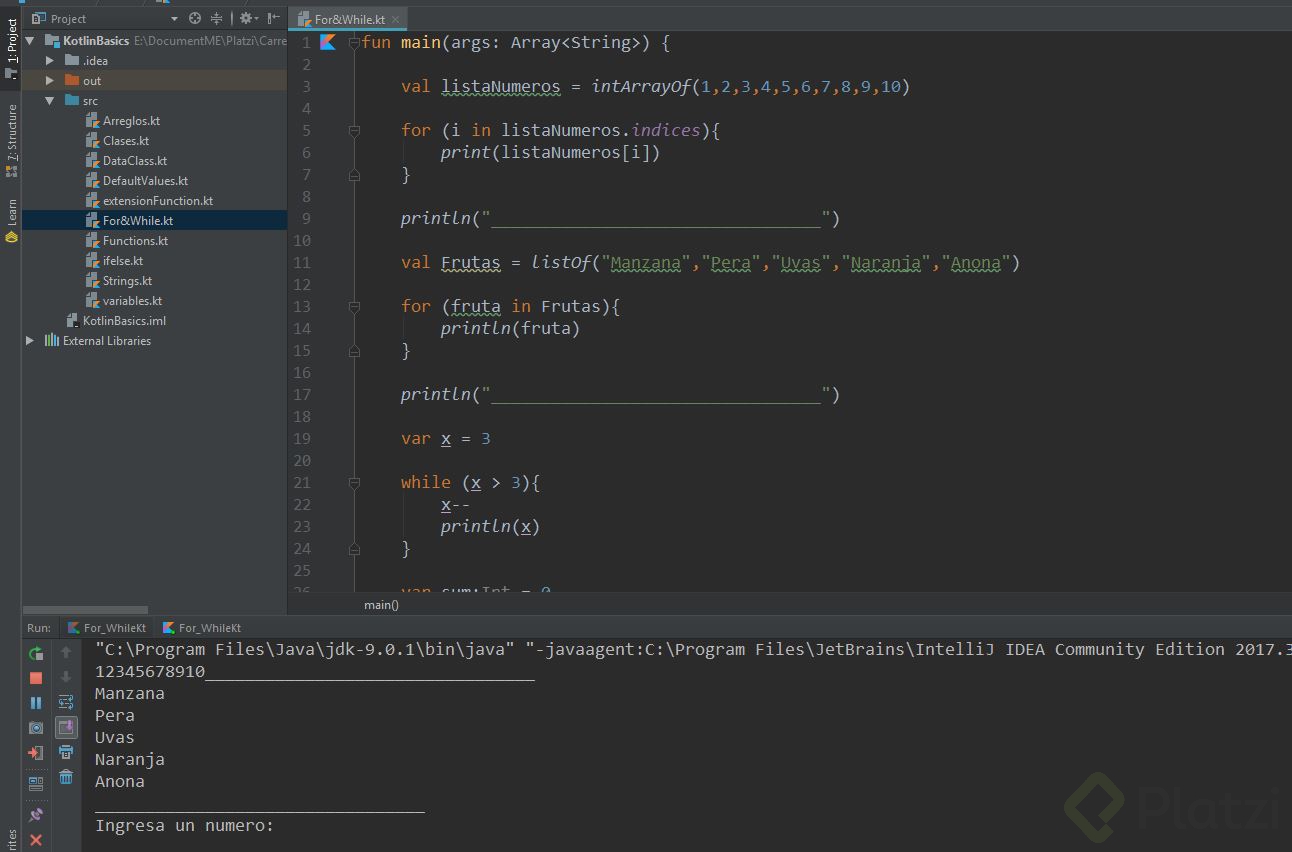Toggle soft-wrap in the console

tap(66, 702)
